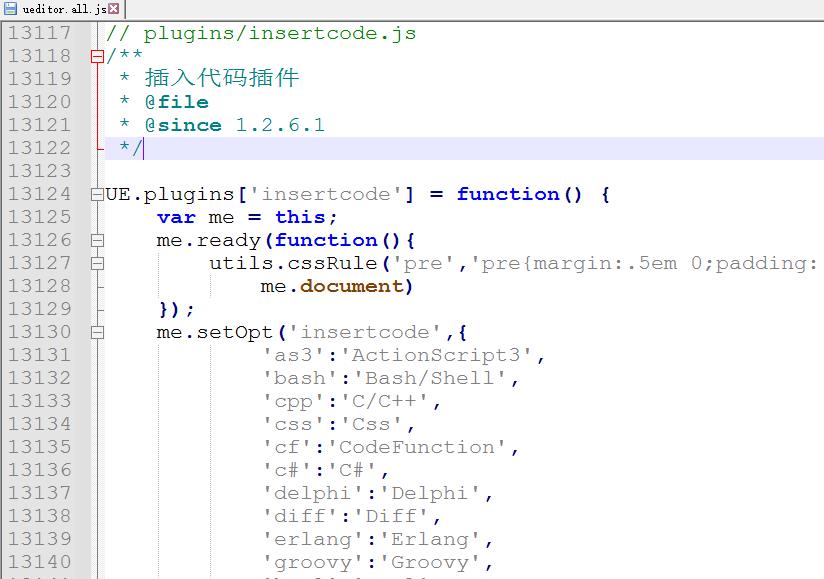
Task: Collapse the UE.plugins function fold at 13124
Action: (97, 194)
